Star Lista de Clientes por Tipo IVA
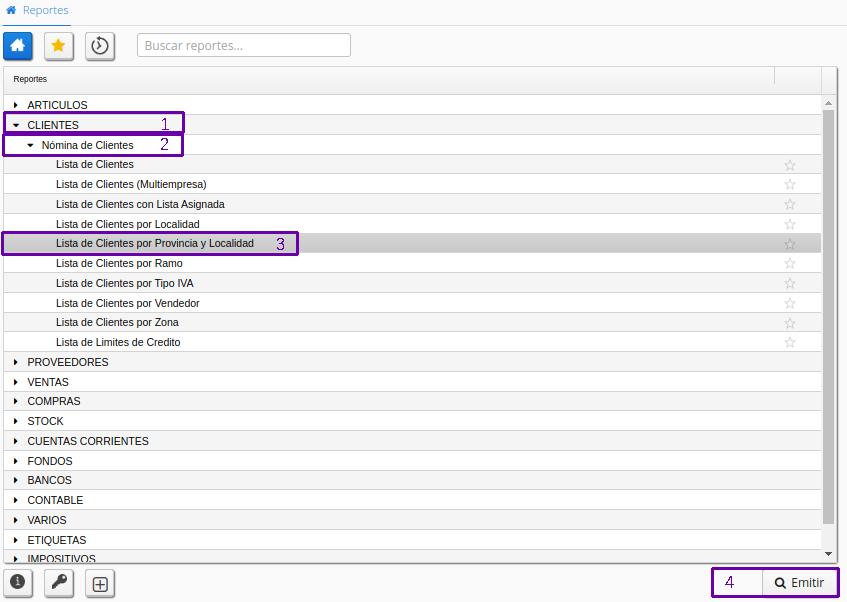 pos(790,283)
